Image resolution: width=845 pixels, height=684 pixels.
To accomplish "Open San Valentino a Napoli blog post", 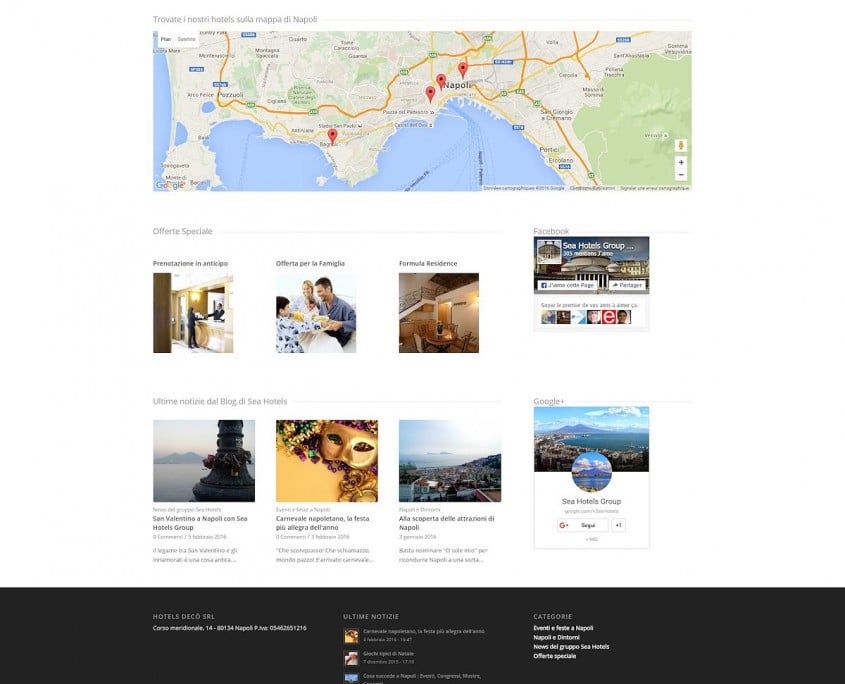I will coord(200,523).
